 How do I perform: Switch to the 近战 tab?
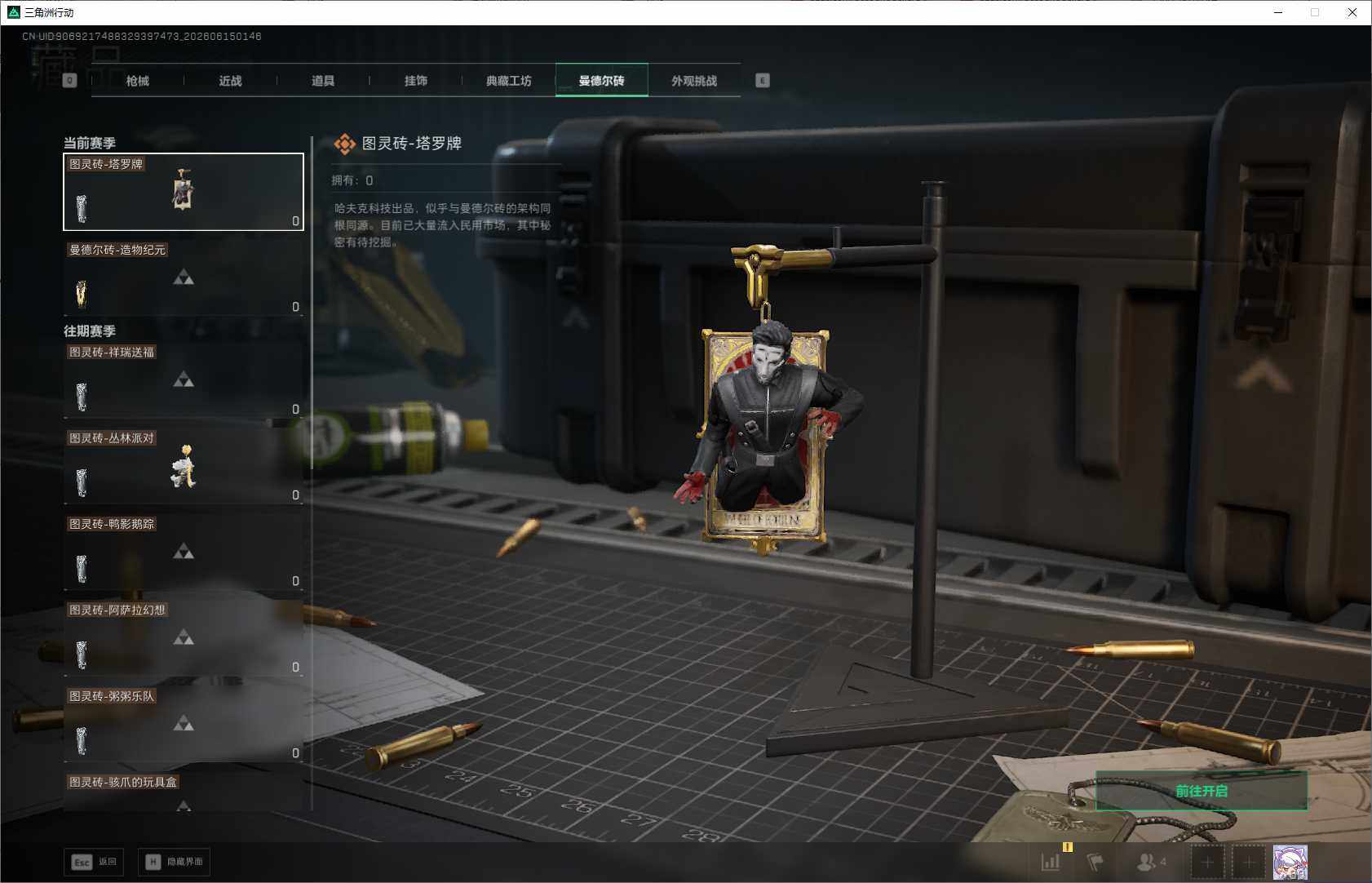coord(231,81)
